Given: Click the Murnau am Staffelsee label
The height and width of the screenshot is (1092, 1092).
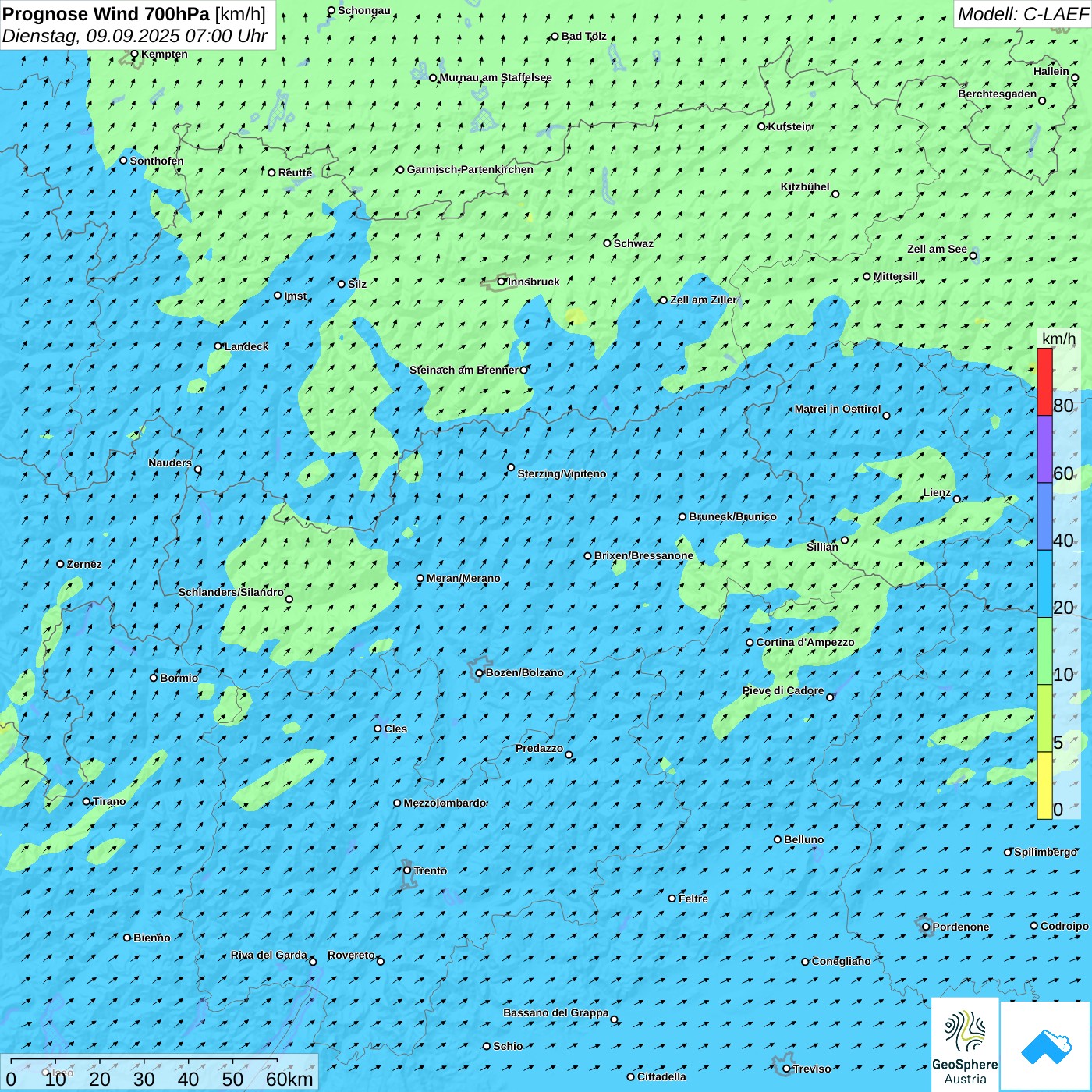Looking at the screenshot, I should coord(495,77).
